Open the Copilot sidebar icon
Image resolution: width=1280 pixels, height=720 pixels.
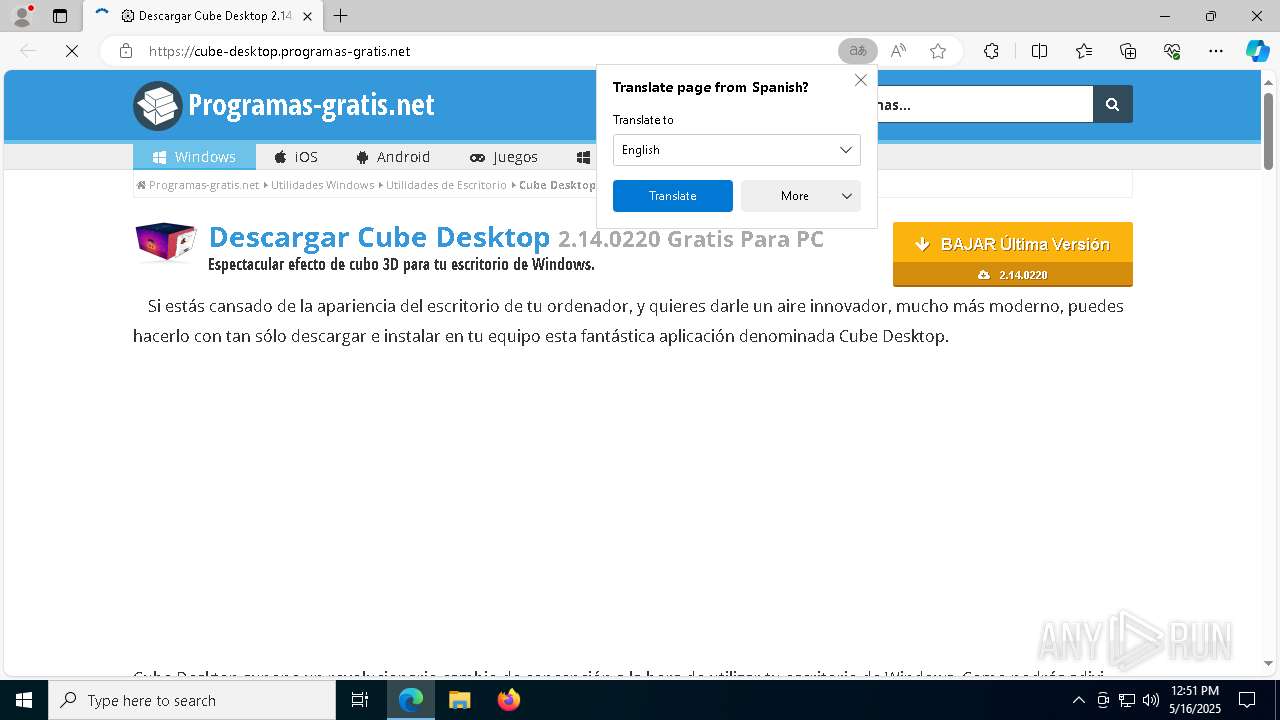(x=1257, y=51)
